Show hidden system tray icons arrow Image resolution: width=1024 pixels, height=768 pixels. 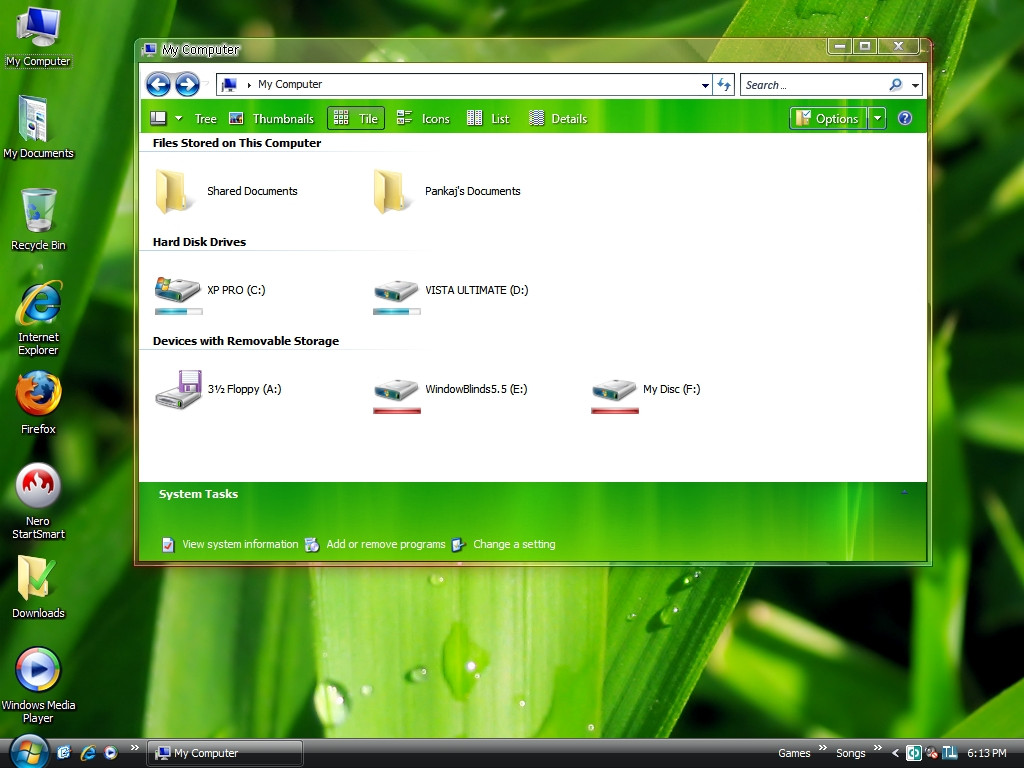(895, 753)
